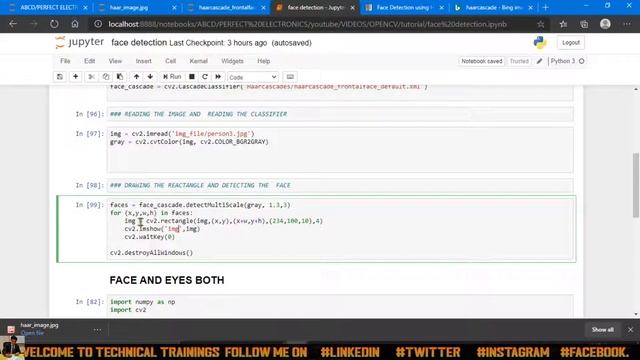
Task: Open the File menu
Action: click(x=65, y=61)
